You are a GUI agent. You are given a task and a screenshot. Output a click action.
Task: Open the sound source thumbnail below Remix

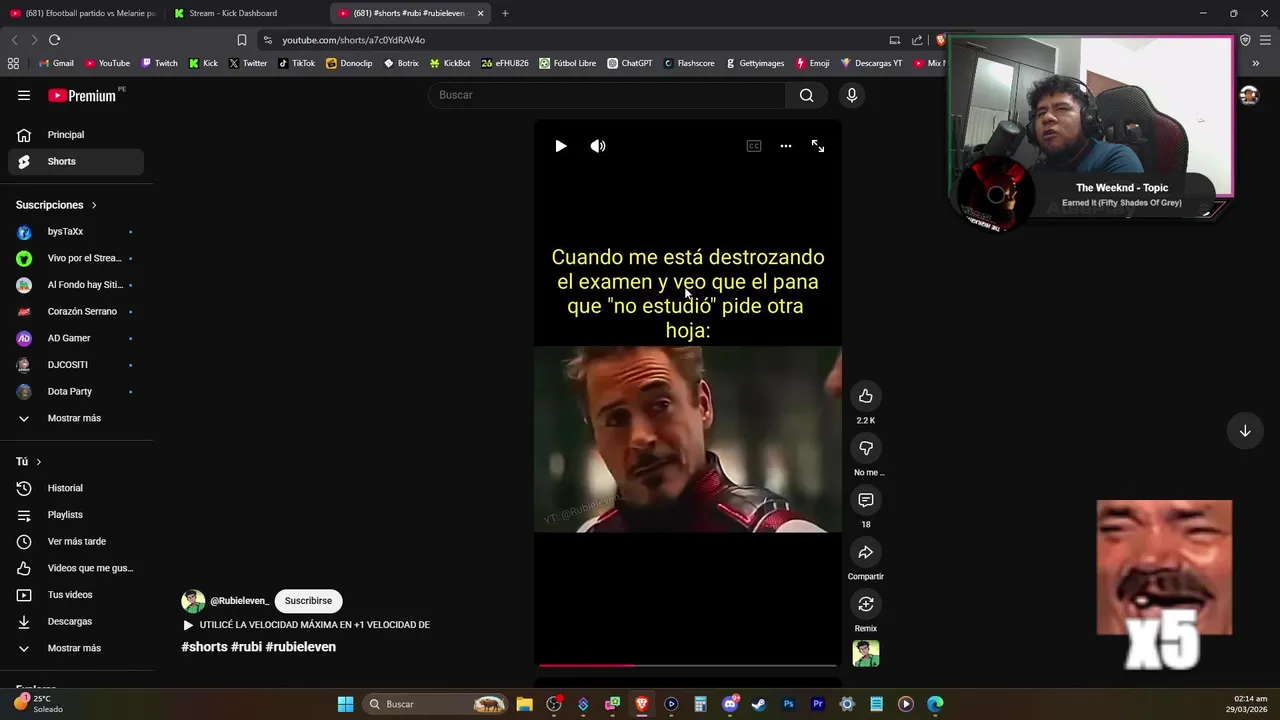[866, 654]
